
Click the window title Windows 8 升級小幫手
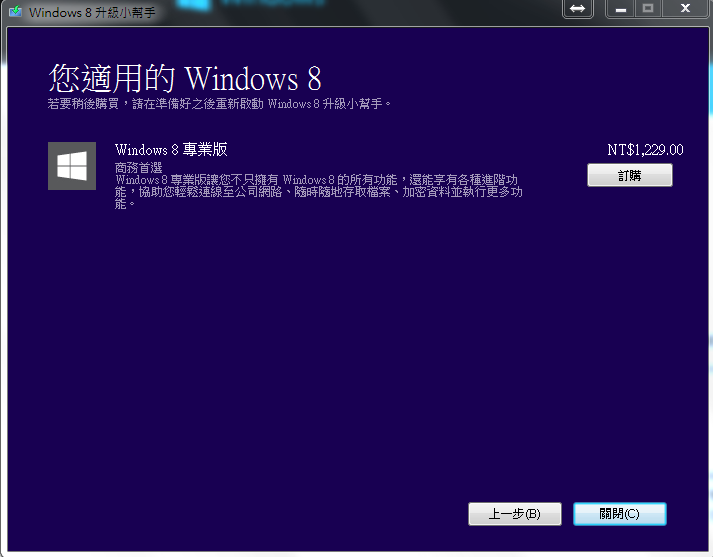tap(92, 12)
